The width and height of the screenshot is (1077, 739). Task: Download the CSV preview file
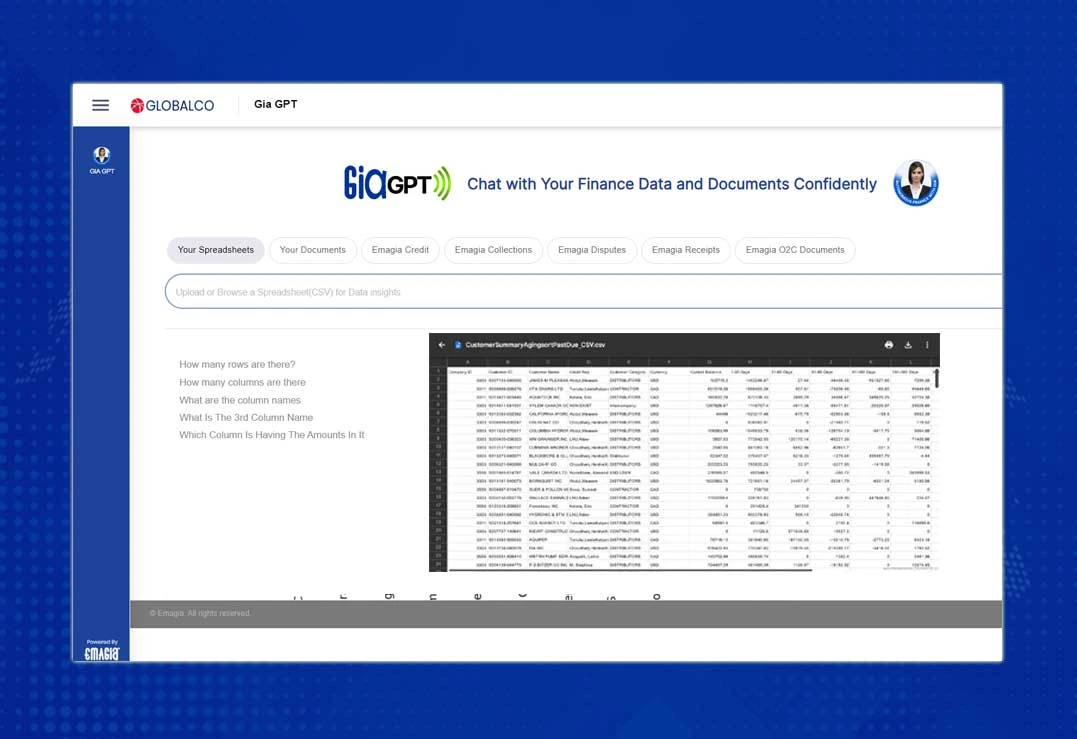pos(908,345)
